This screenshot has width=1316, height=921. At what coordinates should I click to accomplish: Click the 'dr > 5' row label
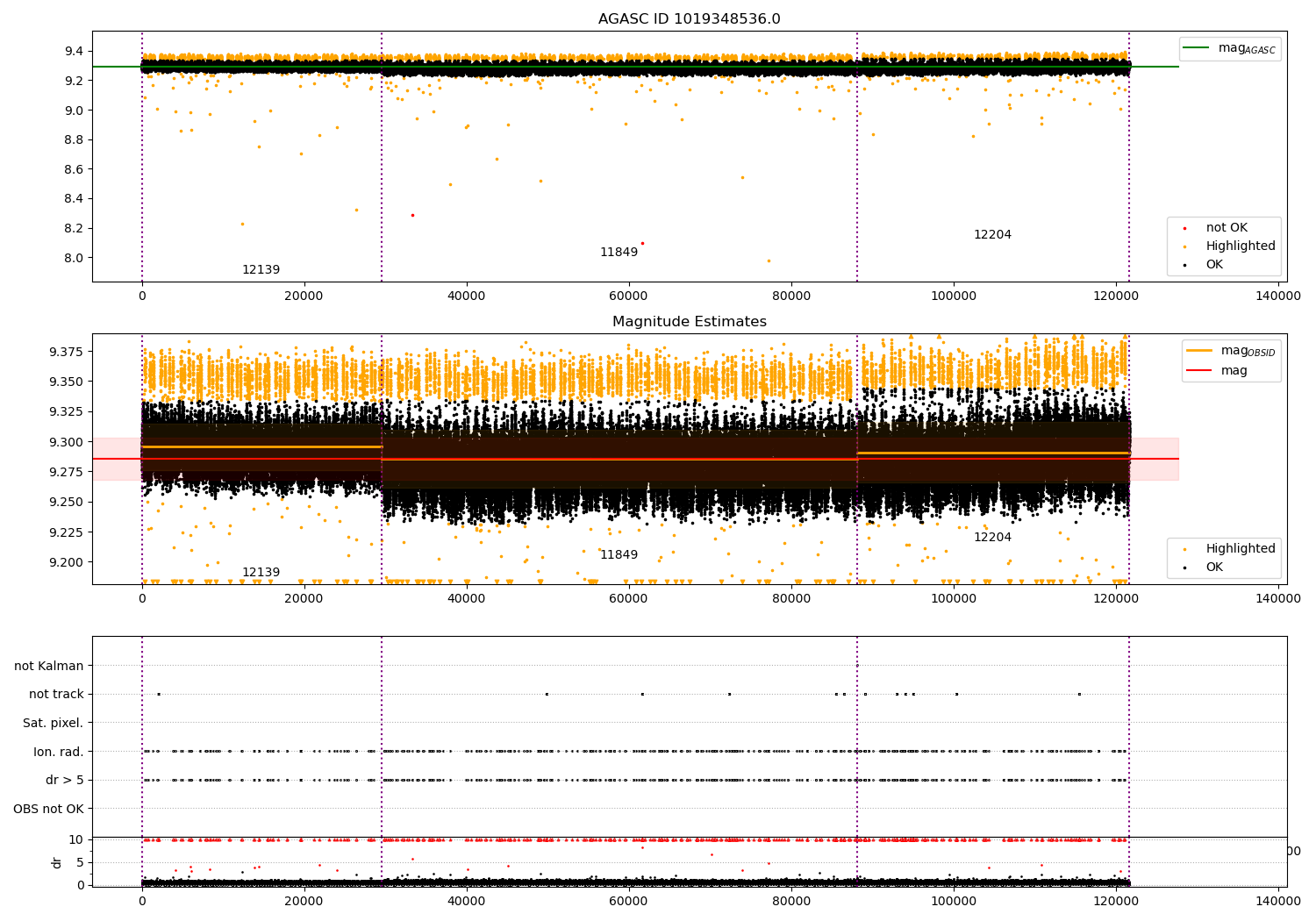tap(65, 781)
